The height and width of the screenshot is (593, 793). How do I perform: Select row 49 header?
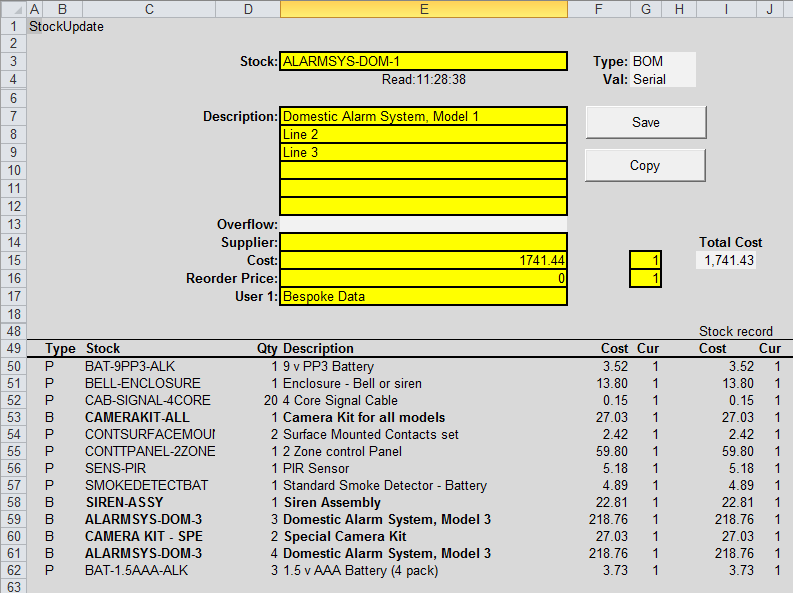pyautogui.click(x=14, y=348)
